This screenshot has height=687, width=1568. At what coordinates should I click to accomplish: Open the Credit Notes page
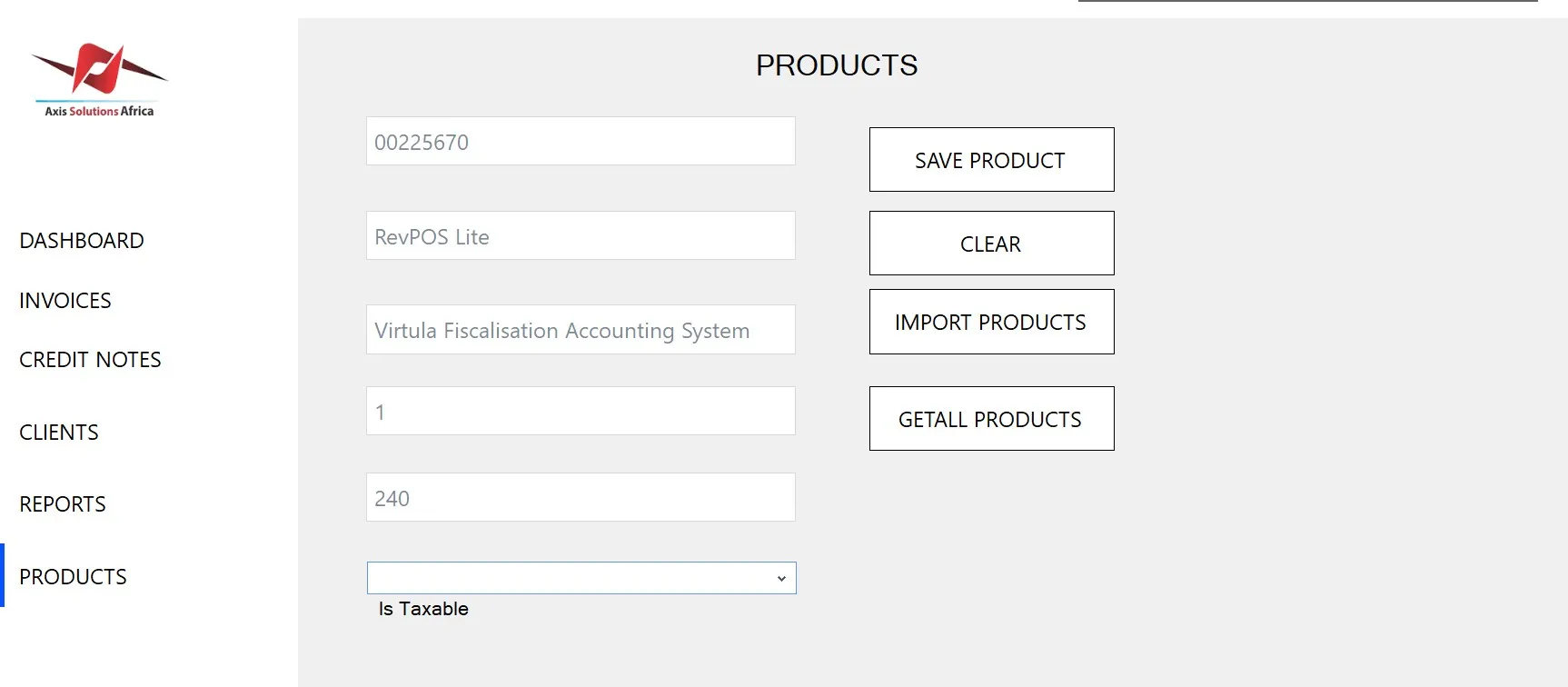[90, 360]
